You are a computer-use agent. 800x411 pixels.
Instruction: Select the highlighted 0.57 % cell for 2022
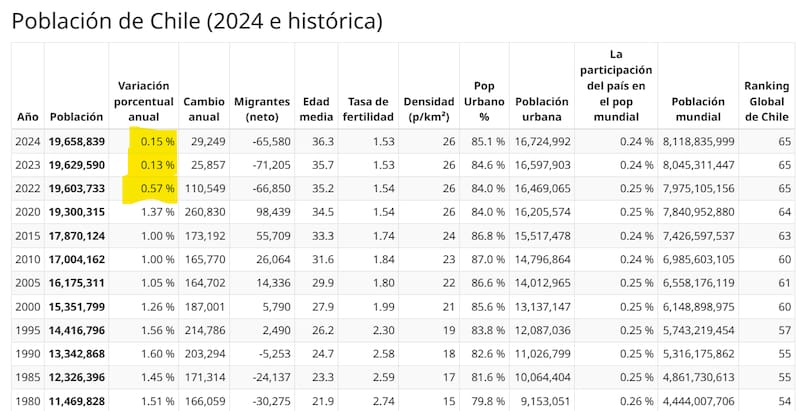pyautogui.click(x=158, y=188)
